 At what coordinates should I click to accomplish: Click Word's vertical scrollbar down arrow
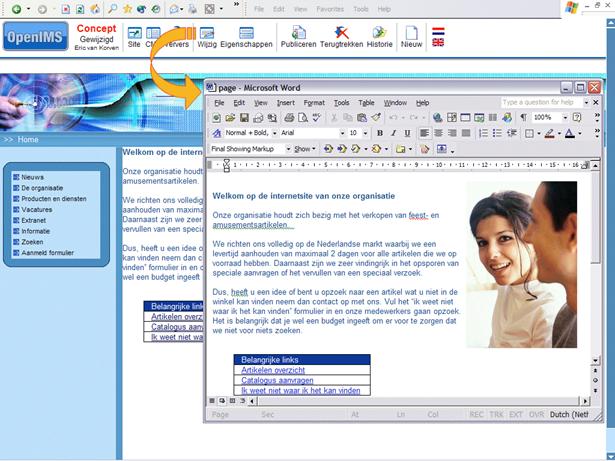click(595, 361)
